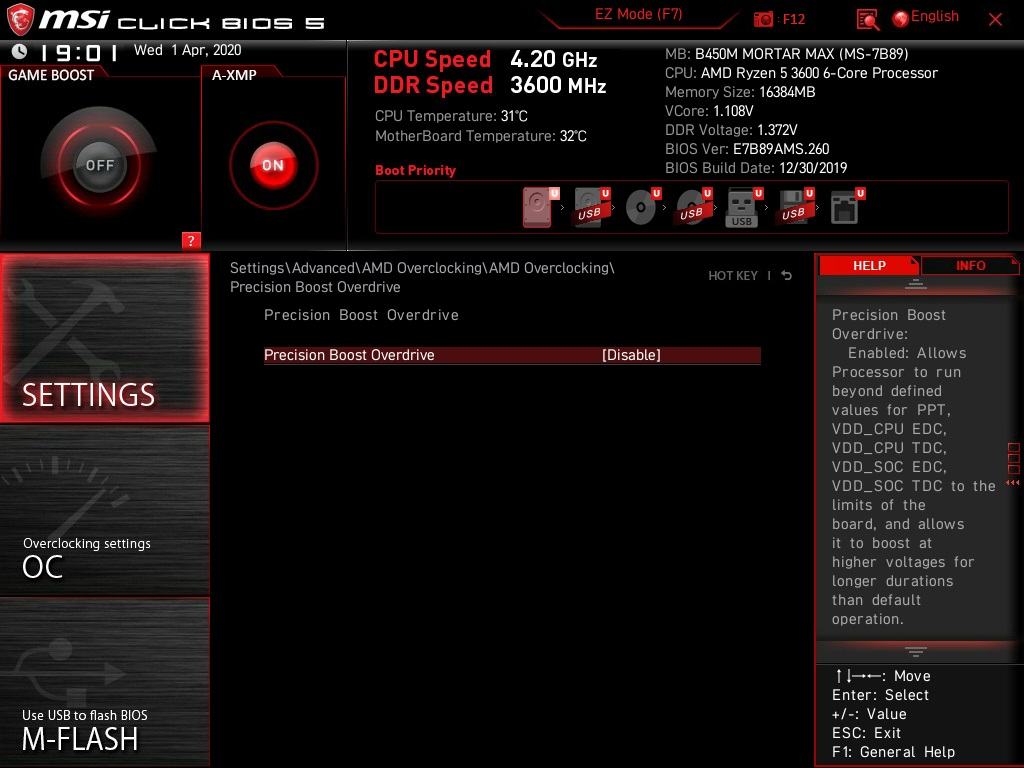1024x768 pixels.
Task: Take screenshot with F12 camera icon
Action: pyautogui.click(x=763, y=19)
